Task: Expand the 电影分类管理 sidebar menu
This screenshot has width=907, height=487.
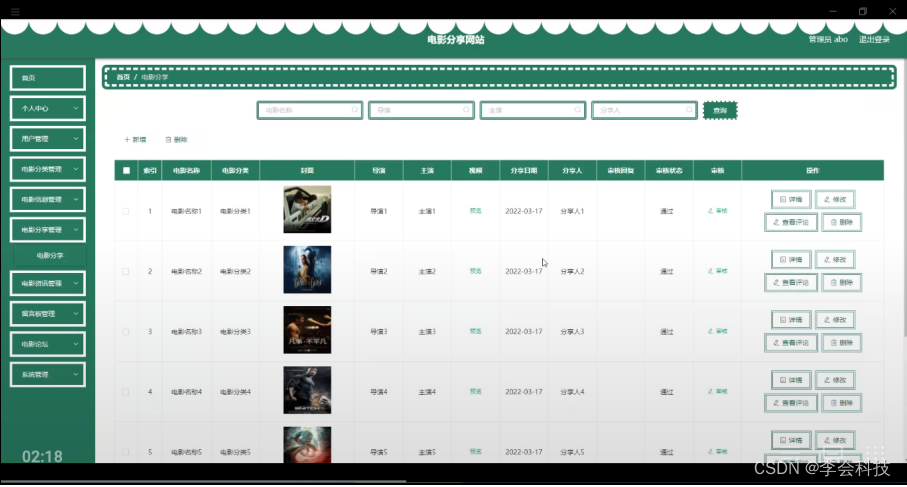Action: point(47,169)
